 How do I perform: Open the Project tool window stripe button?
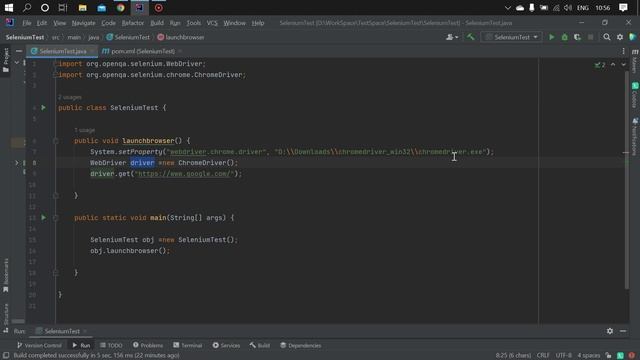[x=6, y=60]
